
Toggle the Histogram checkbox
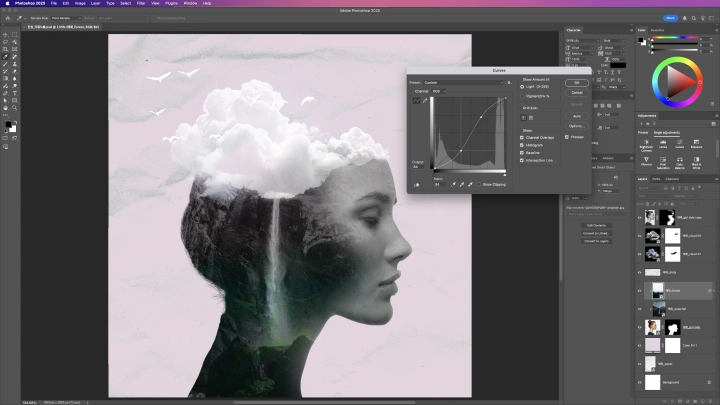pyautogui.click(x=522, y=145)
